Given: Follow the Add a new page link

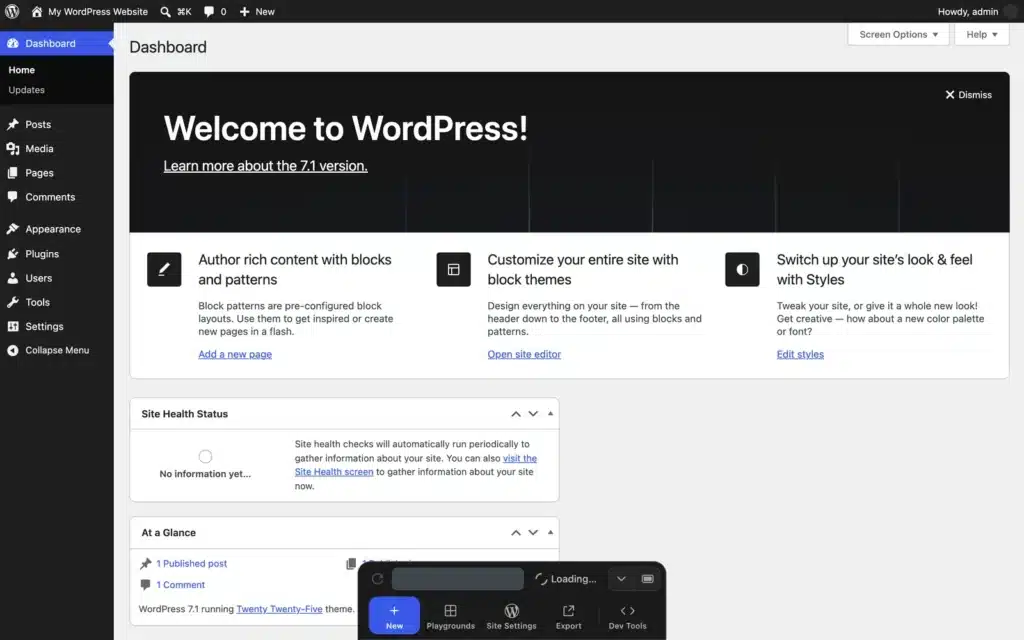Looking at the screenshot, I should pos(235,354).
